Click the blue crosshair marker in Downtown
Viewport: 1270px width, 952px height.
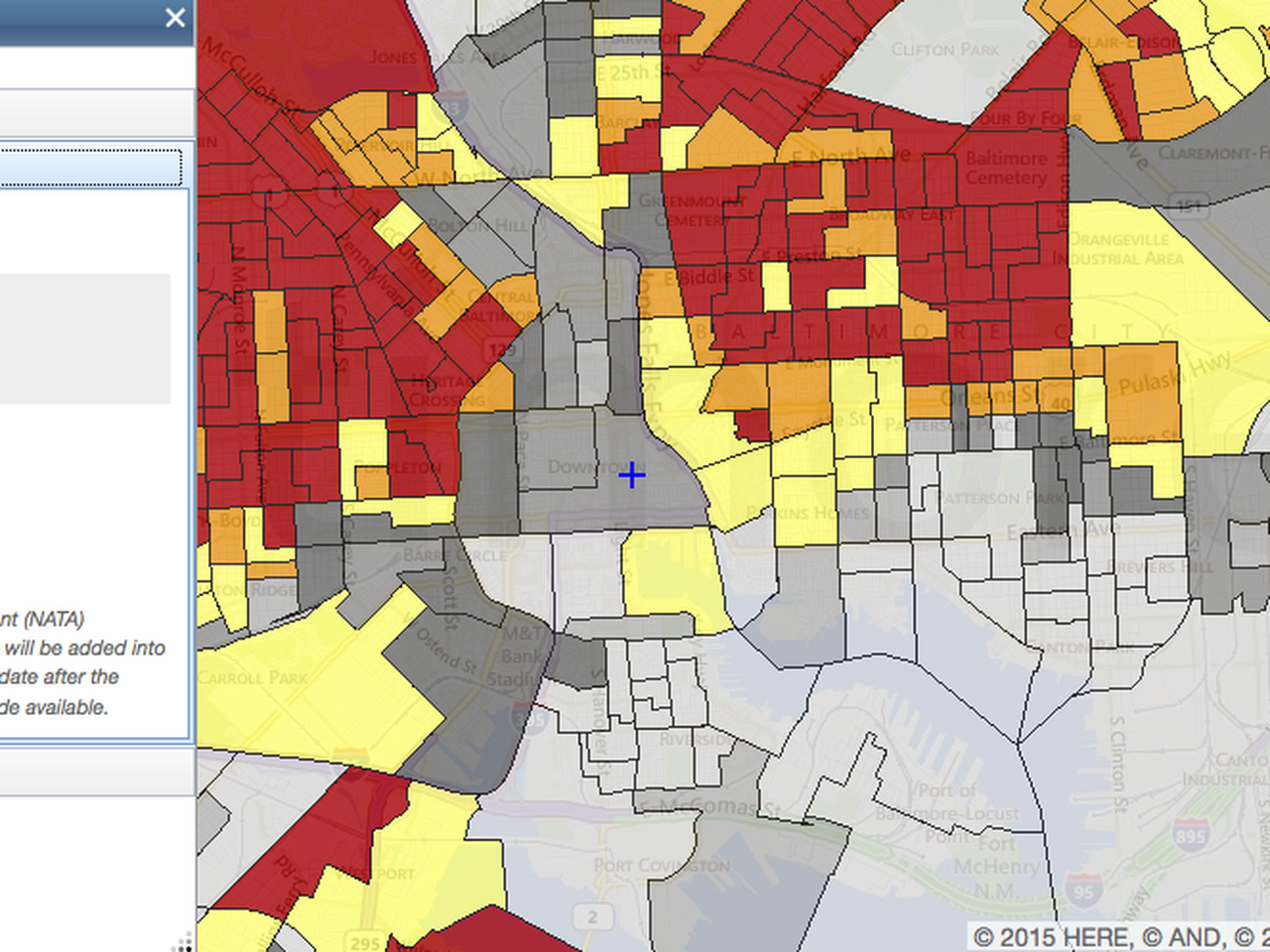[632, 476]
